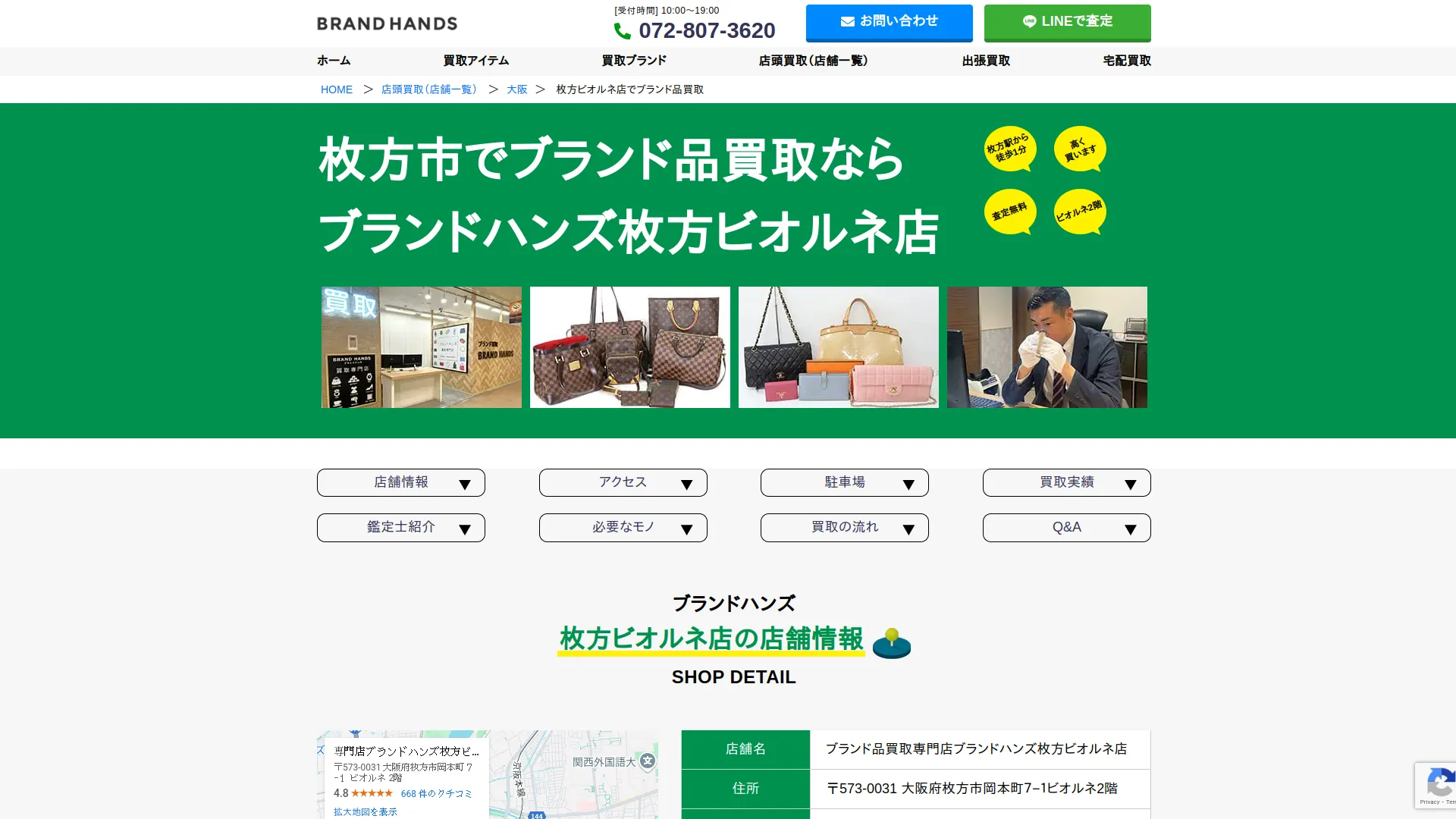Jump to the アクセス section
Screen dimensions: 1456x819
coord(623,482)
